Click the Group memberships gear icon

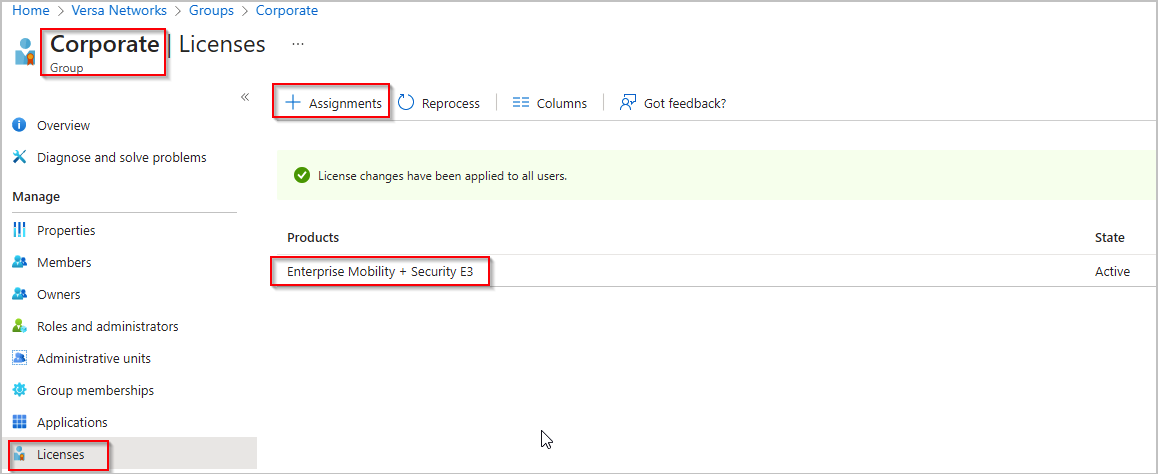click(x=19, y=391)
